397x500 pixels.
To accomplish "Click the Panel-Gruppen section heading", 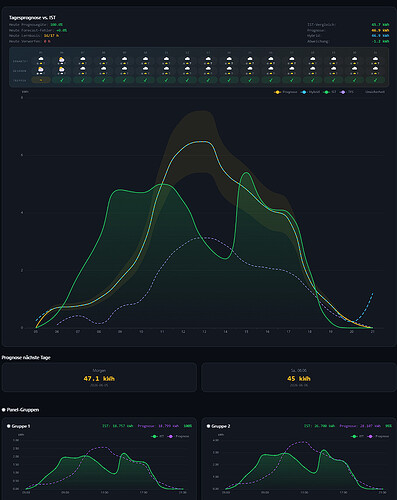I will (21, 410).
